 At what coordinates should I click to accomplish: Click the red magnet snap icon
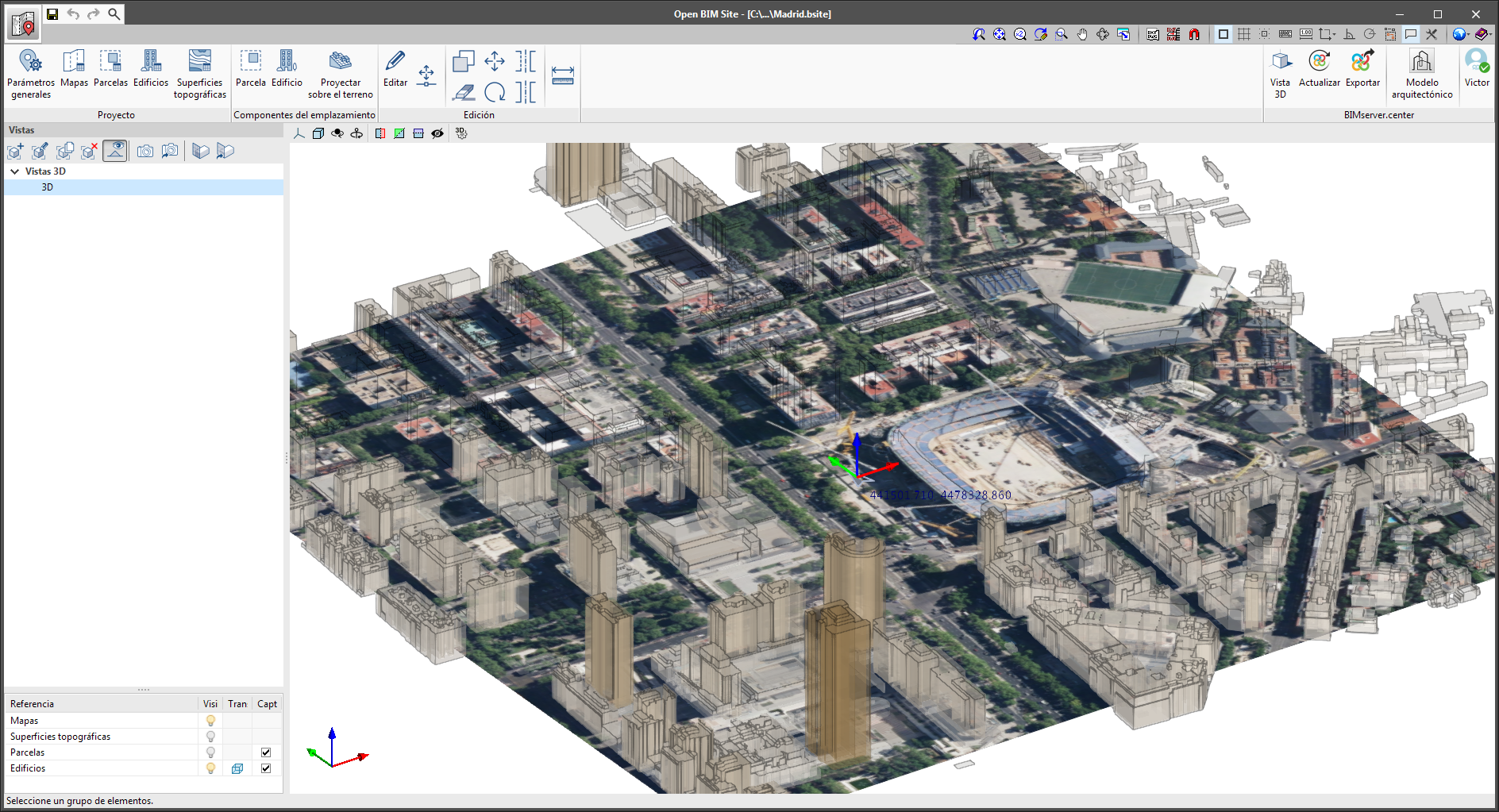[x=1194, y=34]
